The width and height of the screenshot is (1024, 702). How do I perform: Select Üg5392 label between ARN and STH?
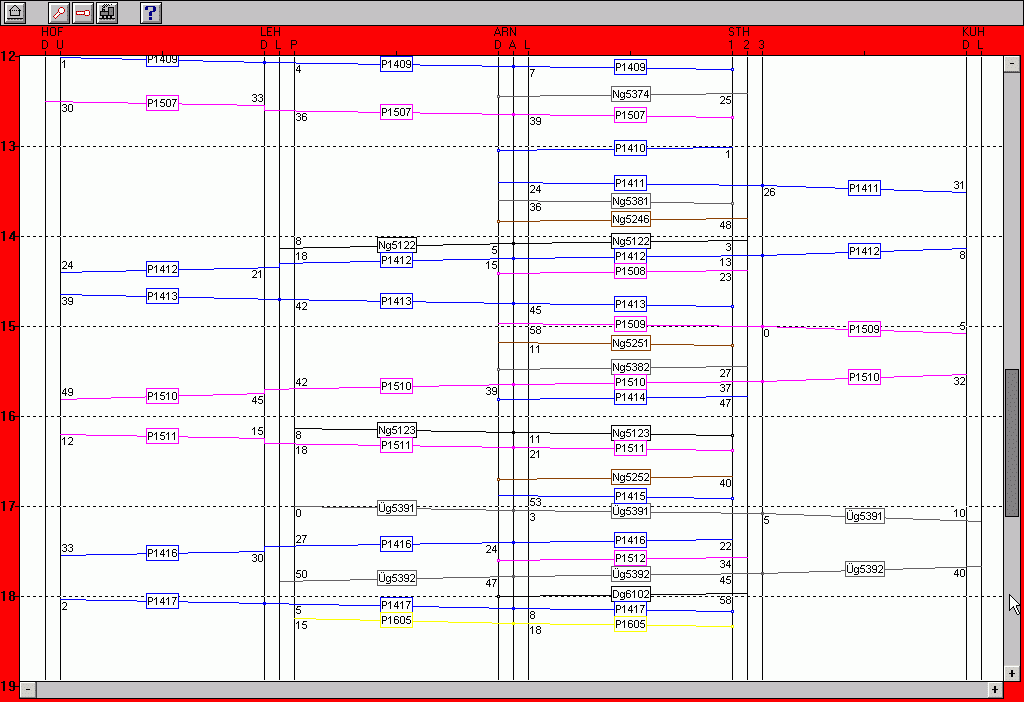click(631, 574)
